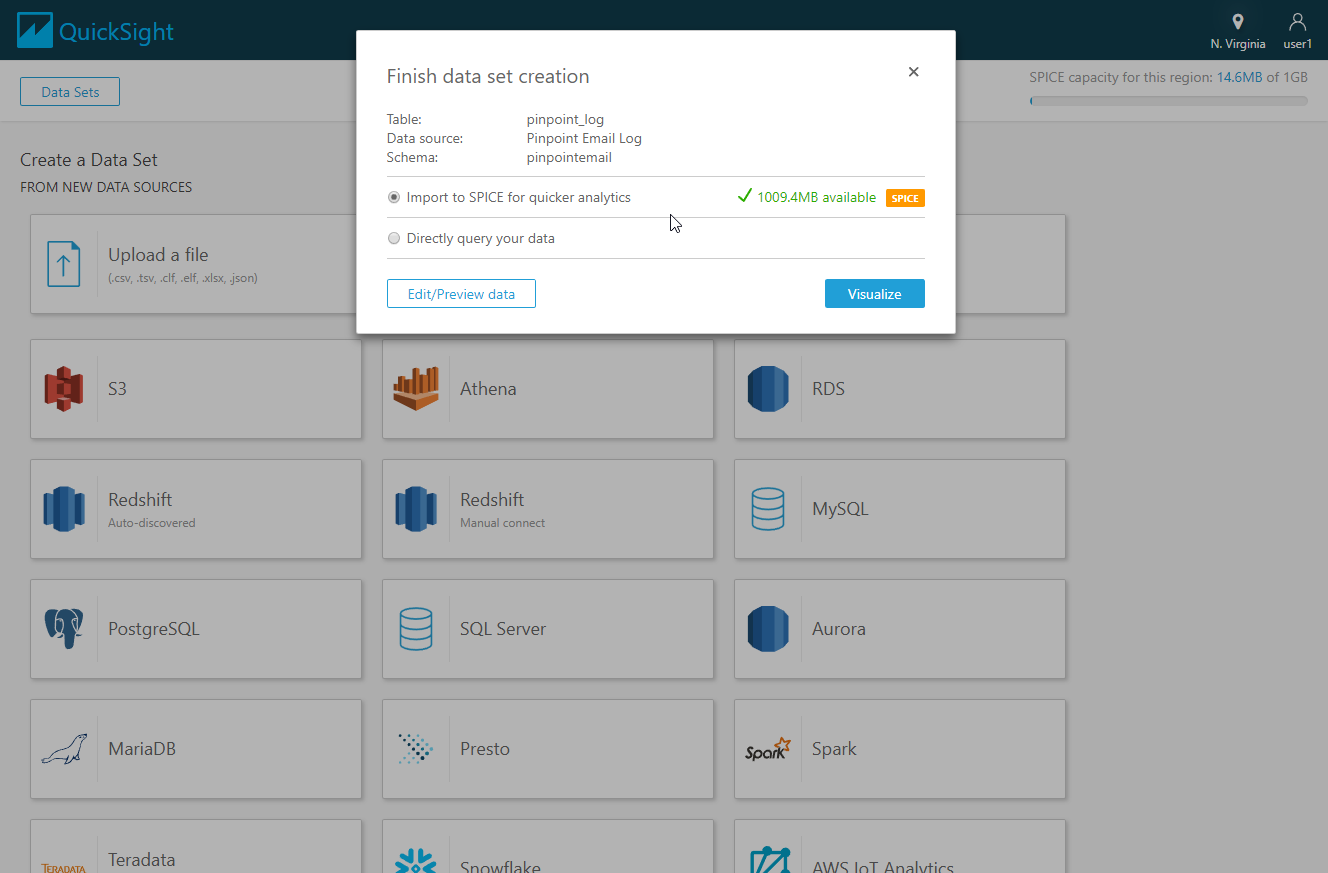
Task: Click the pinpoint_log table name
Action: [565, 120]
